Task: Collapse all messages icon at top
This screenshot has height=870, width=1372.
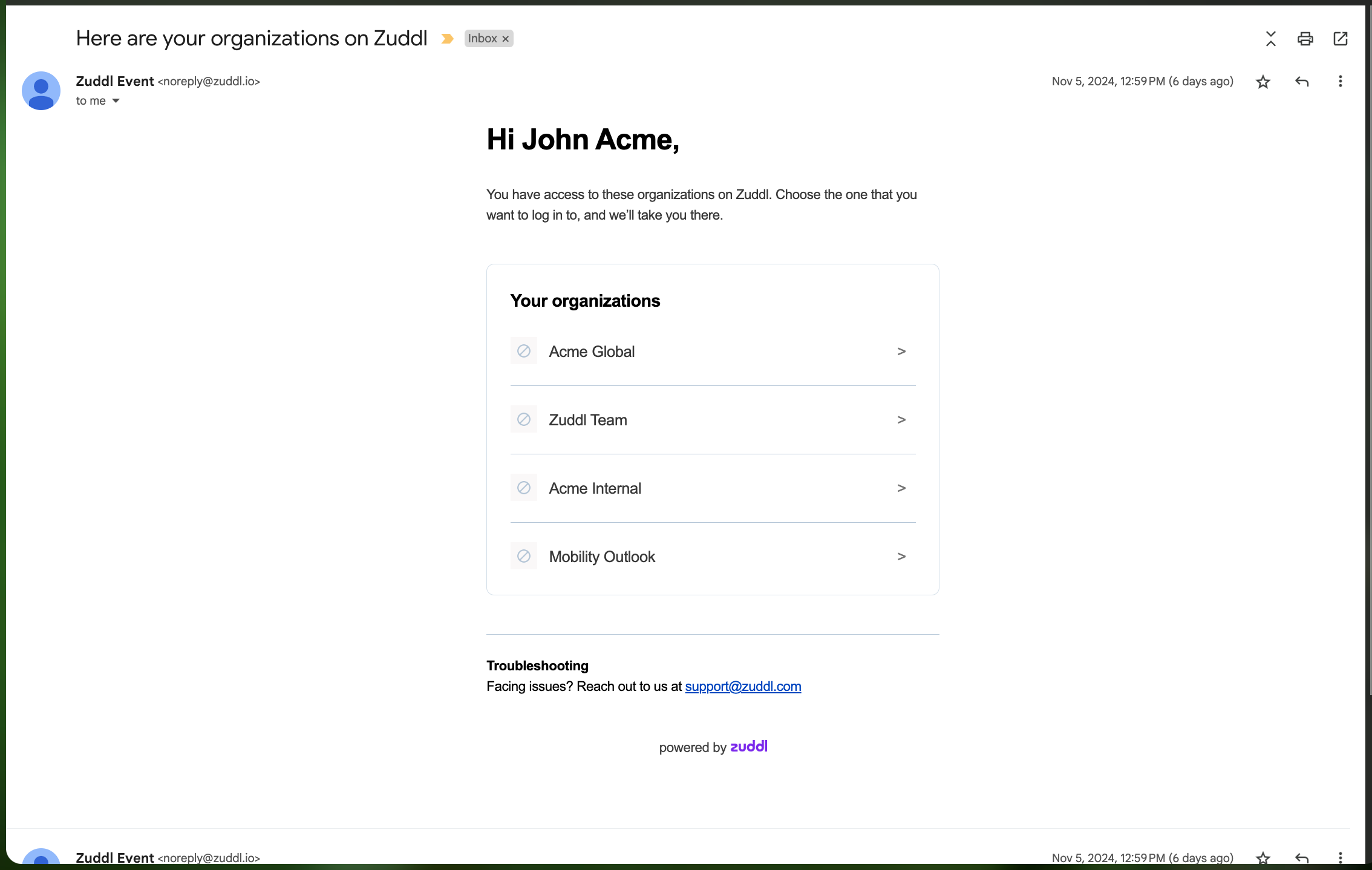Action: [x=1270, y=39]
